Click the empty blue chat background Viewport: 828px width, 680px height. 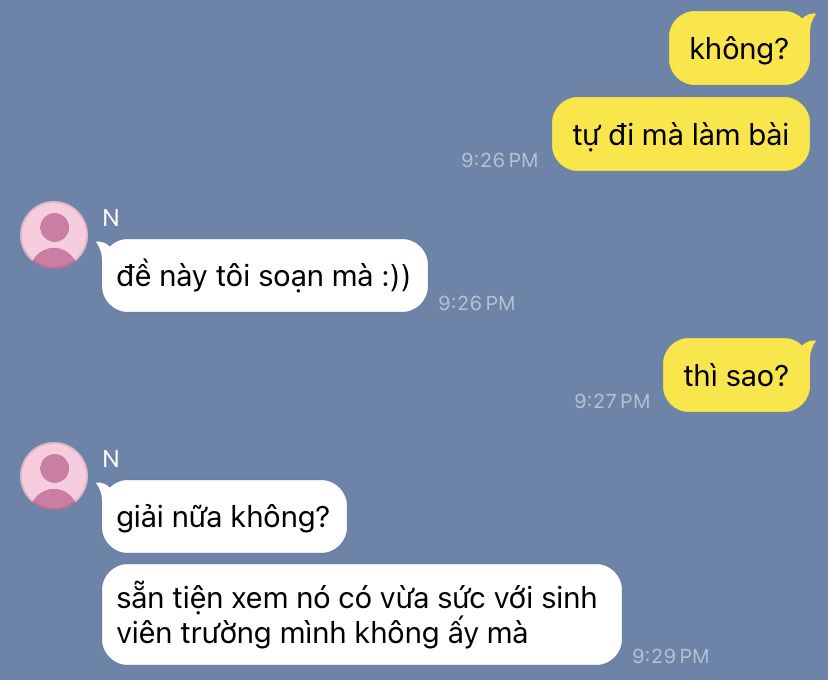(x=264, y=106)
